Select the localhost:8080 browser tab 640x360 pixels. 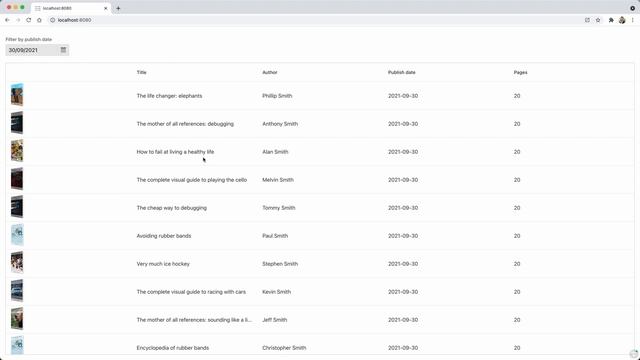[x=70, y=8]
